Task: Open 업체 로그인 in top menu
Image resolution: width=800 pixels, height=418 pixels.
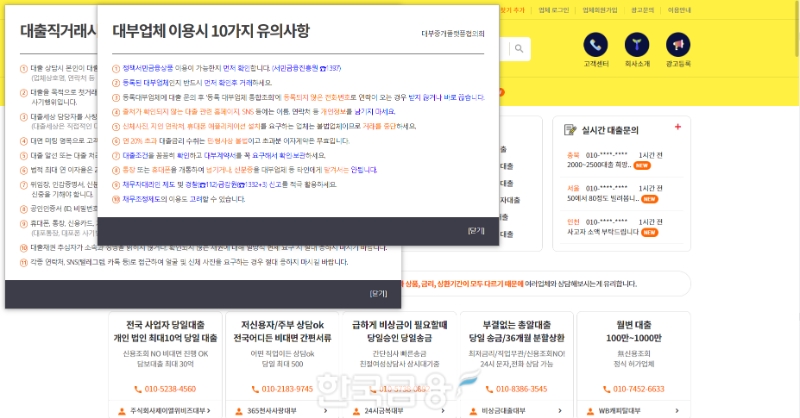Action: pyautogui.click(x=553, y=9)
